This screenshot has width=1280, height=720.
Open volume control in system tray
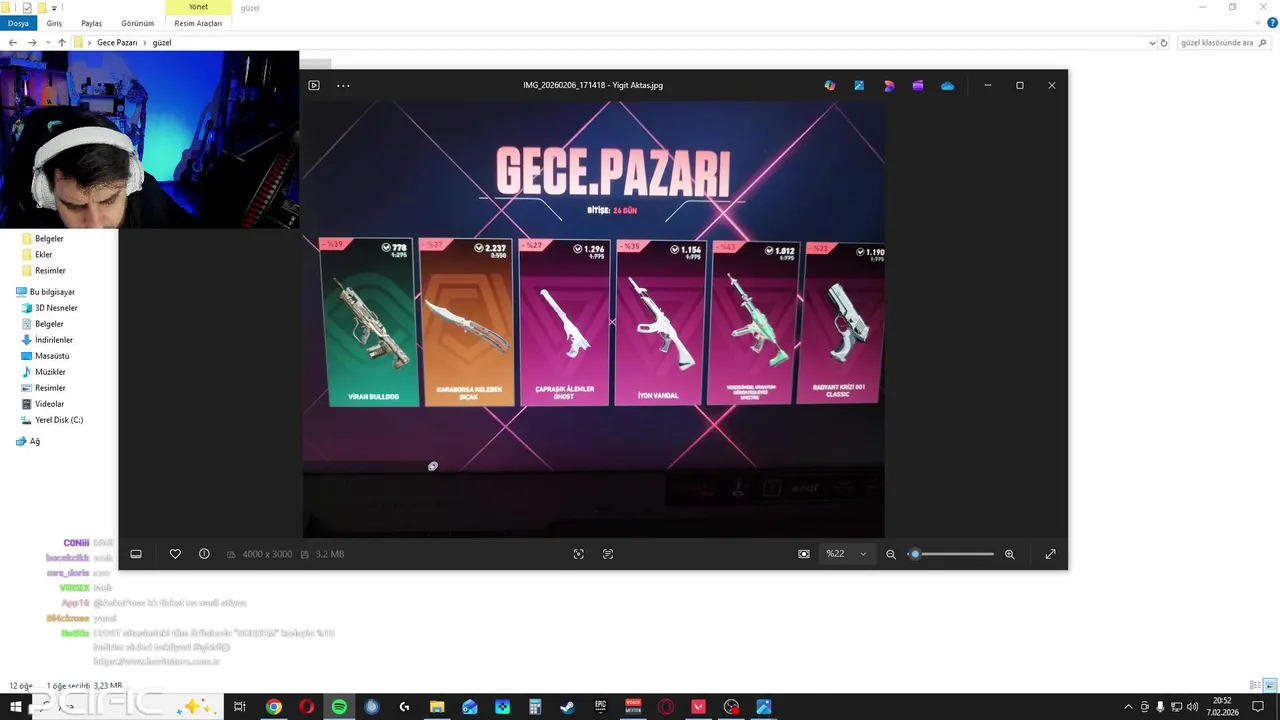point(1192,707)
